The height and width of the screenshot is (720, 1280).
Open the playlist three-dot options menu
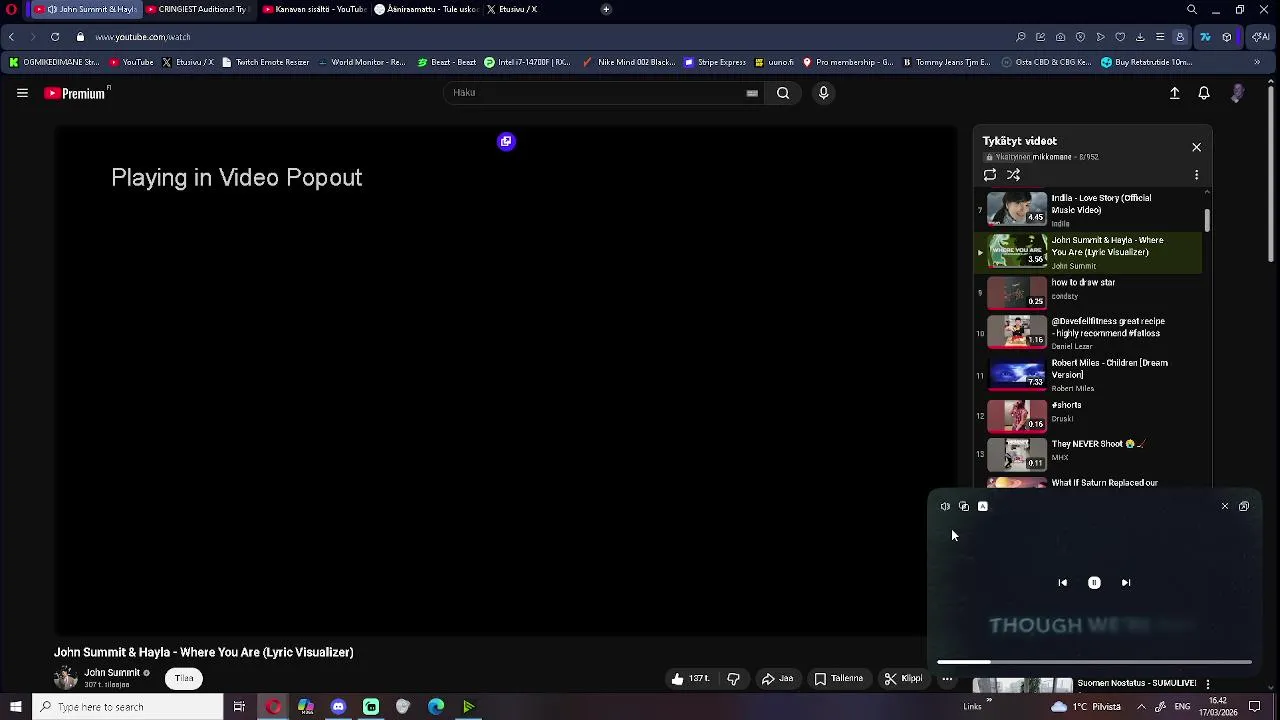click(x=1196, y=175)
